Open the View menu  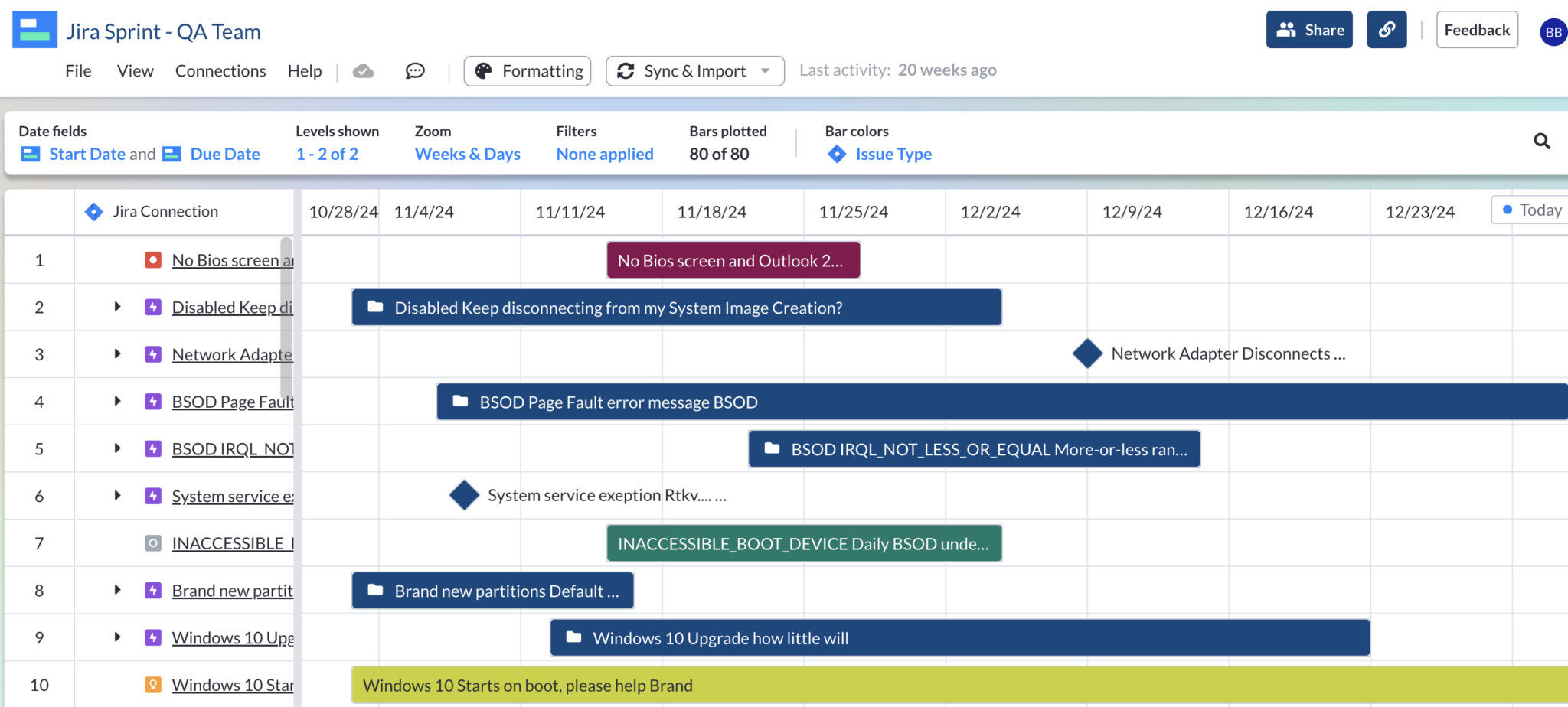point(135,70)
